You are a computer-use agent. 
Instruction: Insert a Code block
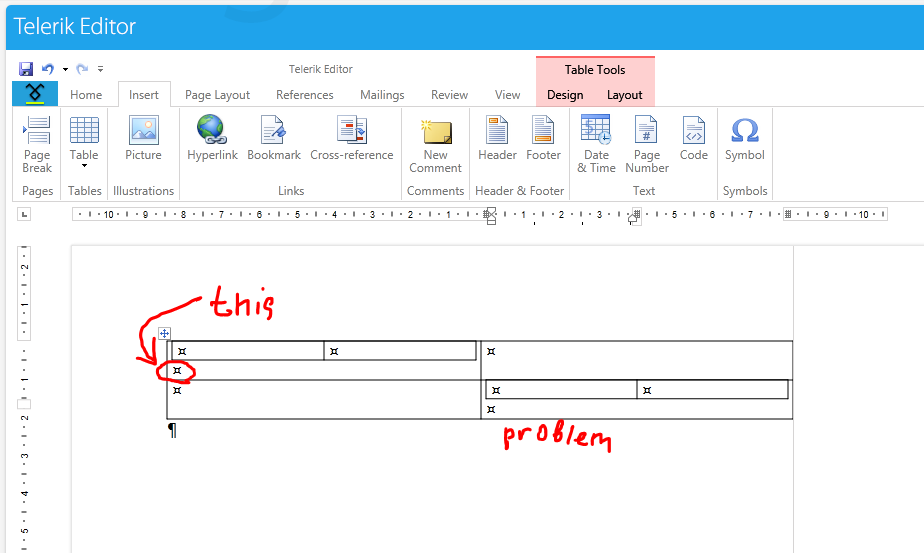(694, 139)
